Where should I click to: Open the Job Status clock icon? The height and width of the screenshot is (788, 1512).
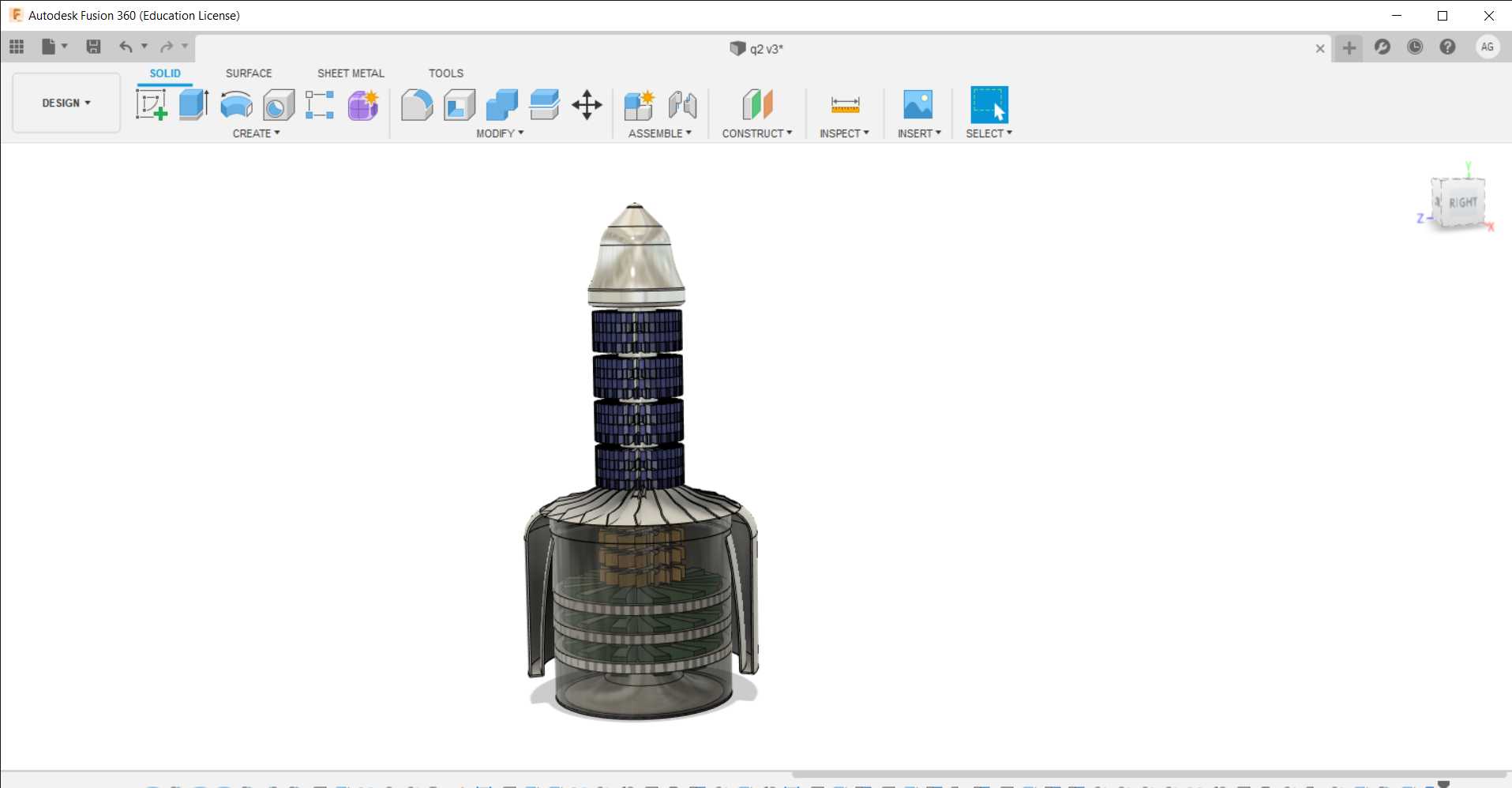[1415, 47]
